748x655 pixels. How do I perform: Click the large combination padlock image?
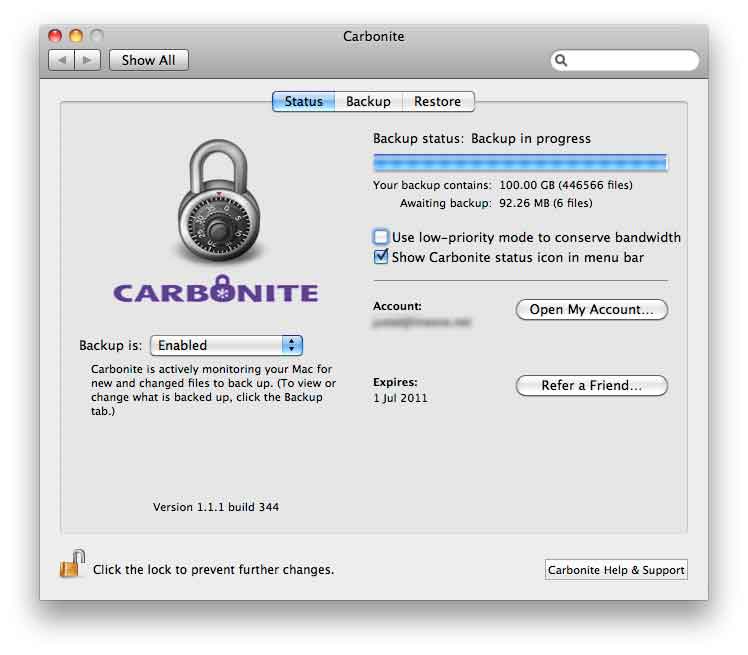(219, 201)
